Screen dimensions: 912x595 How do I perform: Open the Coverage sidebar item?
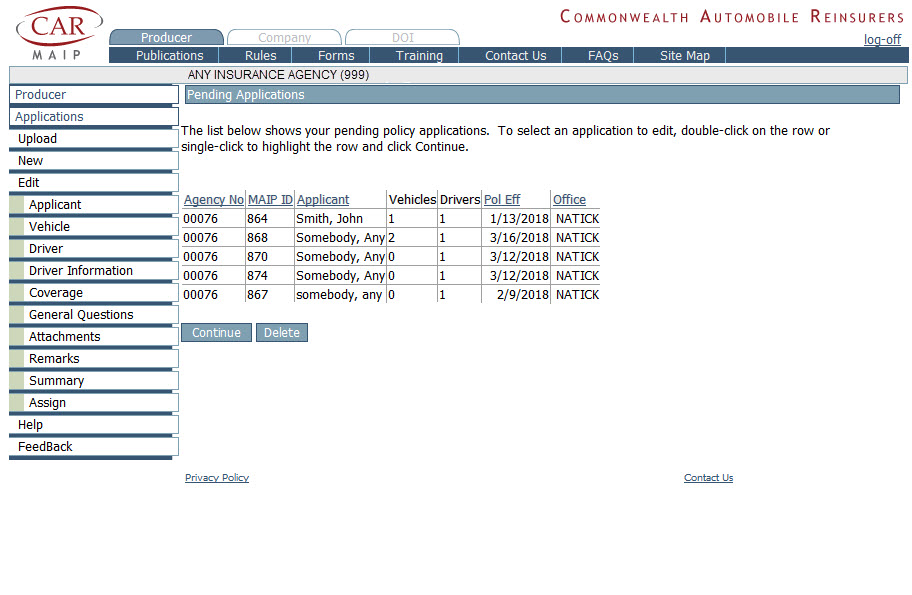[56, 293]
